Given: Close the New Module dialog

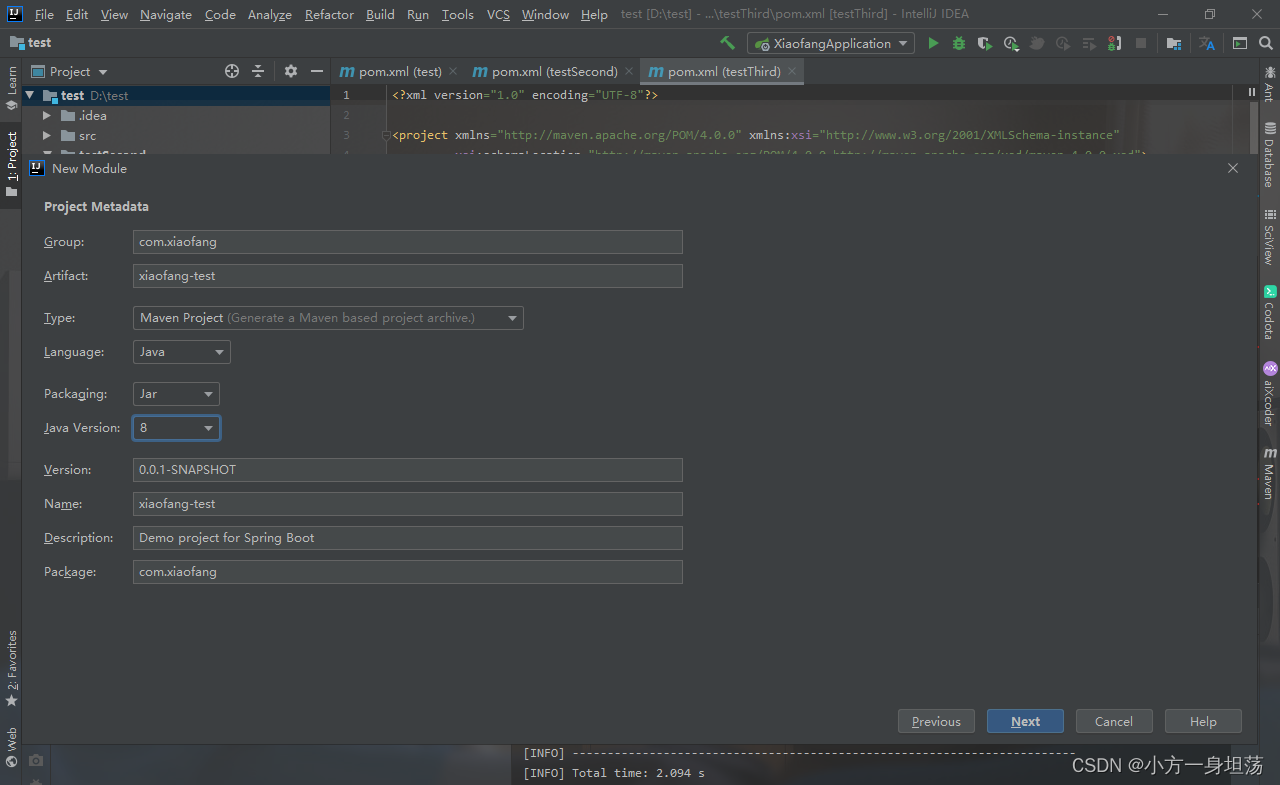Looking at the screenshot, I should click(x=1233, y=168).
